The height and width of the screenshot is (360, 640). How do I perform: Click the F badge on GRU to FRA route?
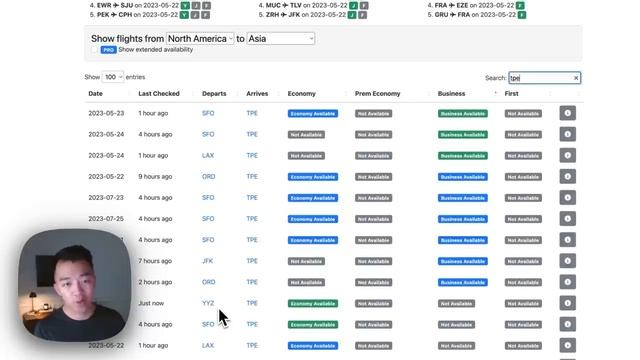click(x=522, y=15)
